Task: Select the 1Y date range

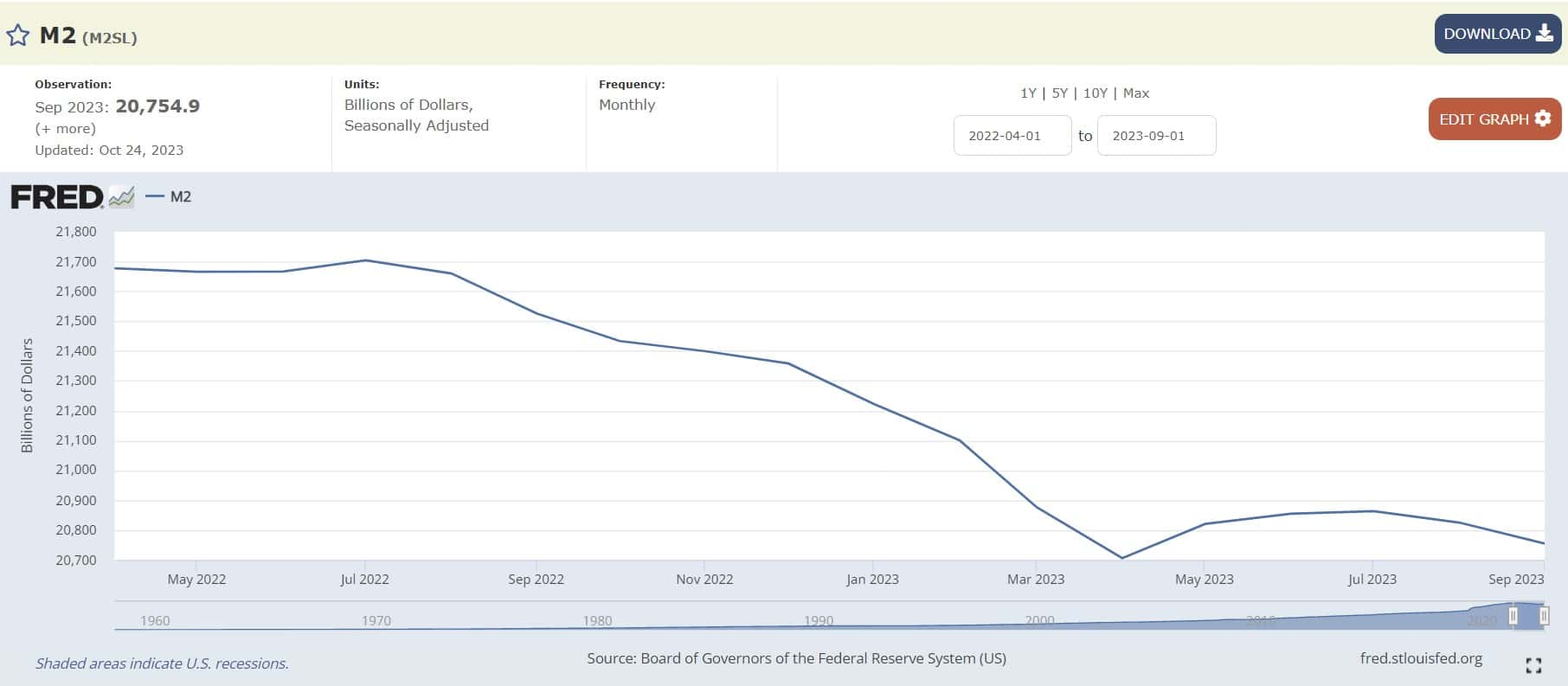Action: [1028, 93]
